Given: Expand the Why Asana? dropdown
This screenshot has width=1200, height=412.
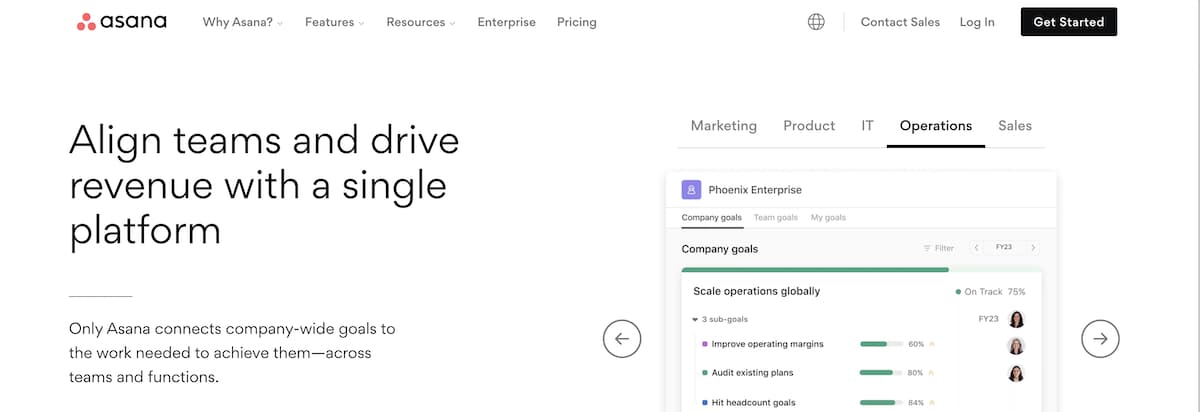Looking at the screenshot, I should tap(243, 22).
